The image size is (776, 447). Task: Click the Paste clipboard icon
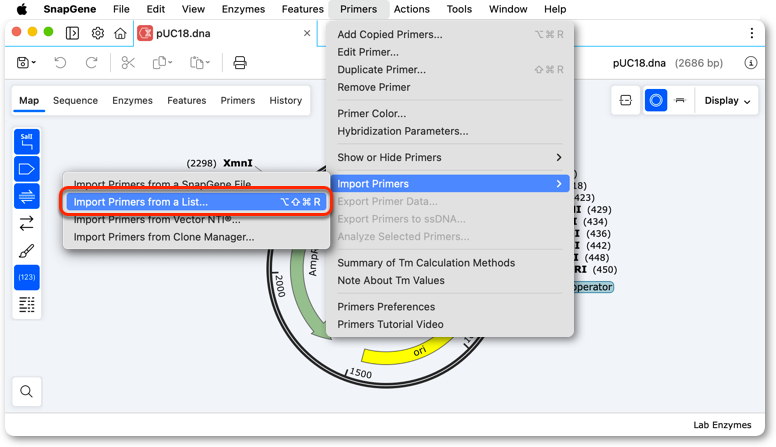pos(196,63)
